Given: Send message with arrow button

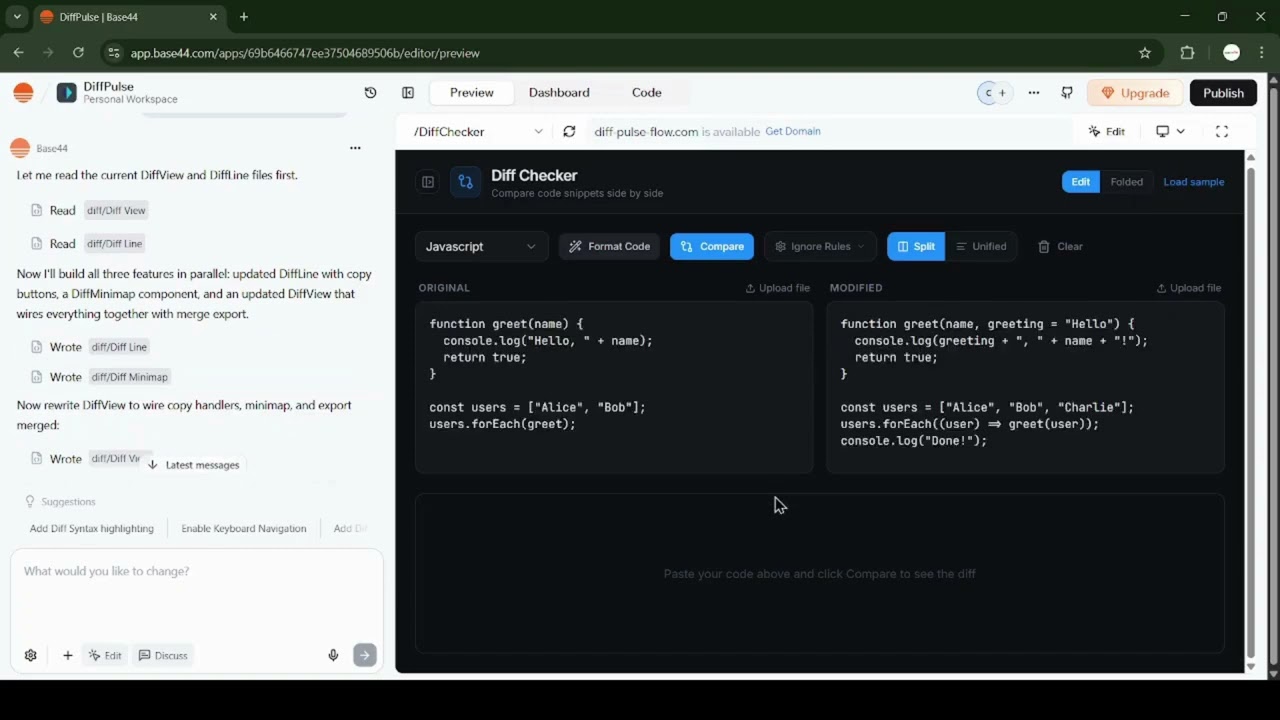Looking at the screenshot, I should tap(365, 656).
